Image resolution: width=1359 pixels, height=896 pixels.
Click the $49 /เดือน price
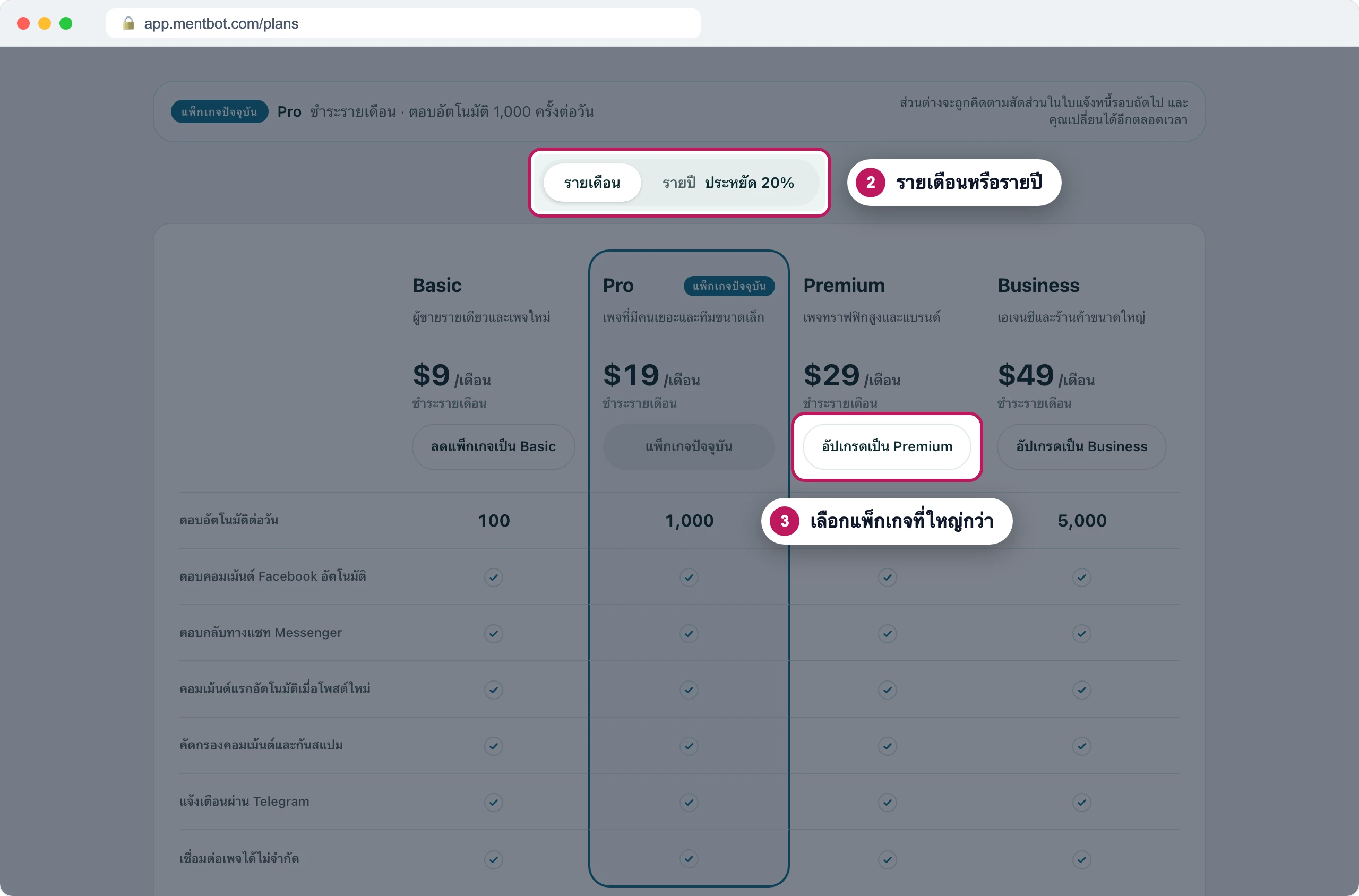tap(1046, 376)
